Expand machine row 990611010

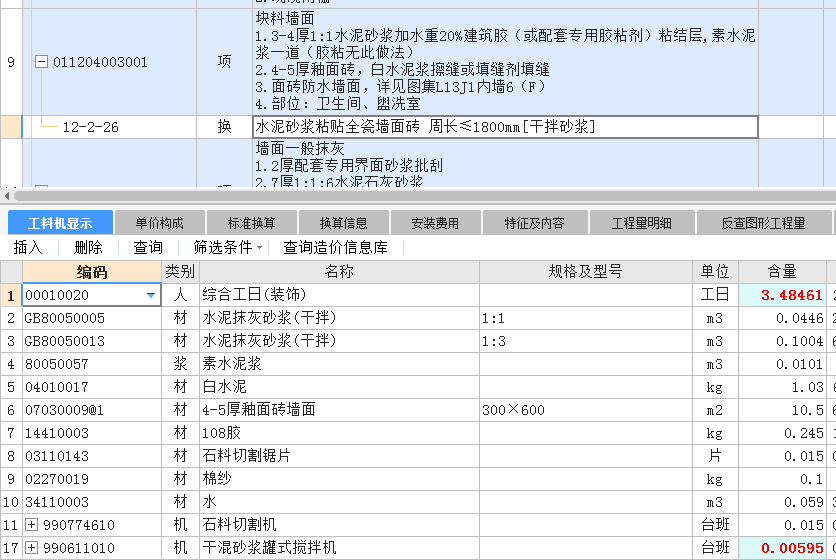(x=31, y=548)
